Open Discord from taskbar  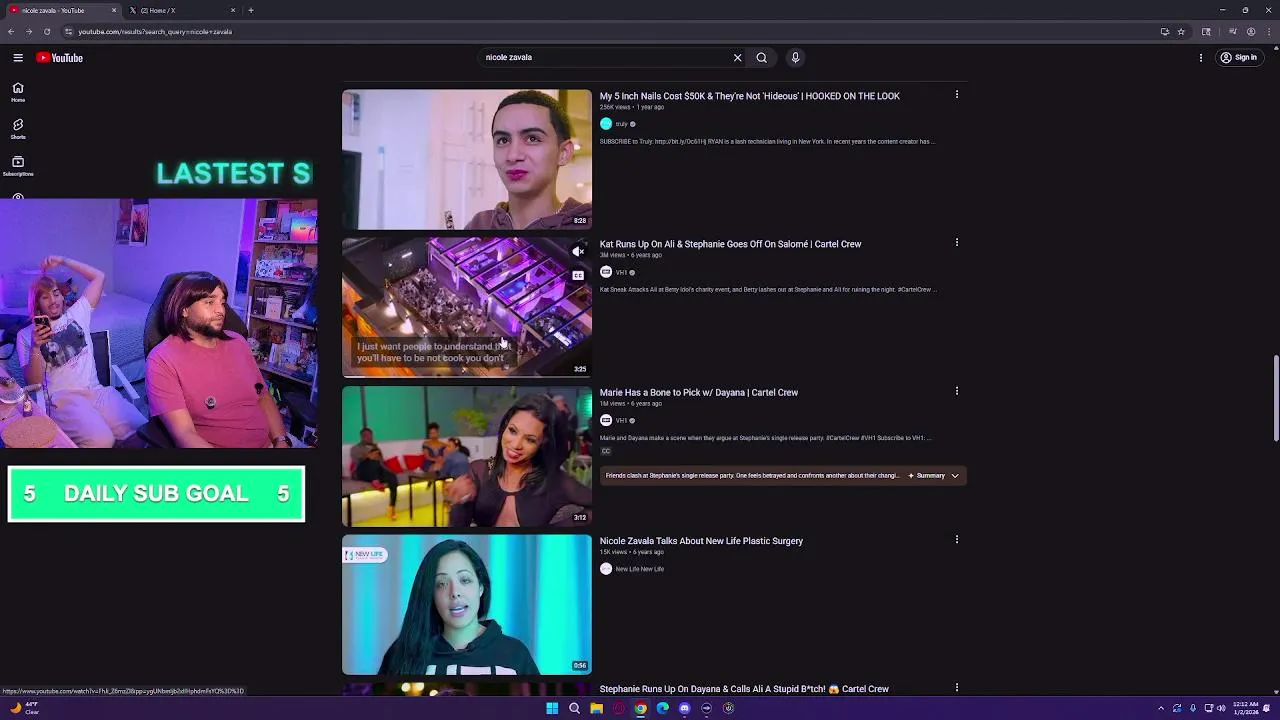coord(684,708)
